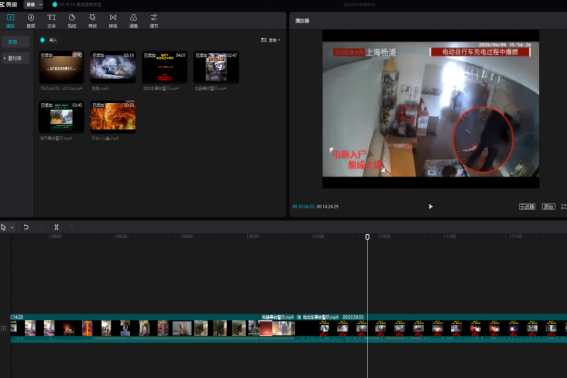Open the menu dropdown beside the app logo
This screenshot has width=567, height=378.
point(33,4)
